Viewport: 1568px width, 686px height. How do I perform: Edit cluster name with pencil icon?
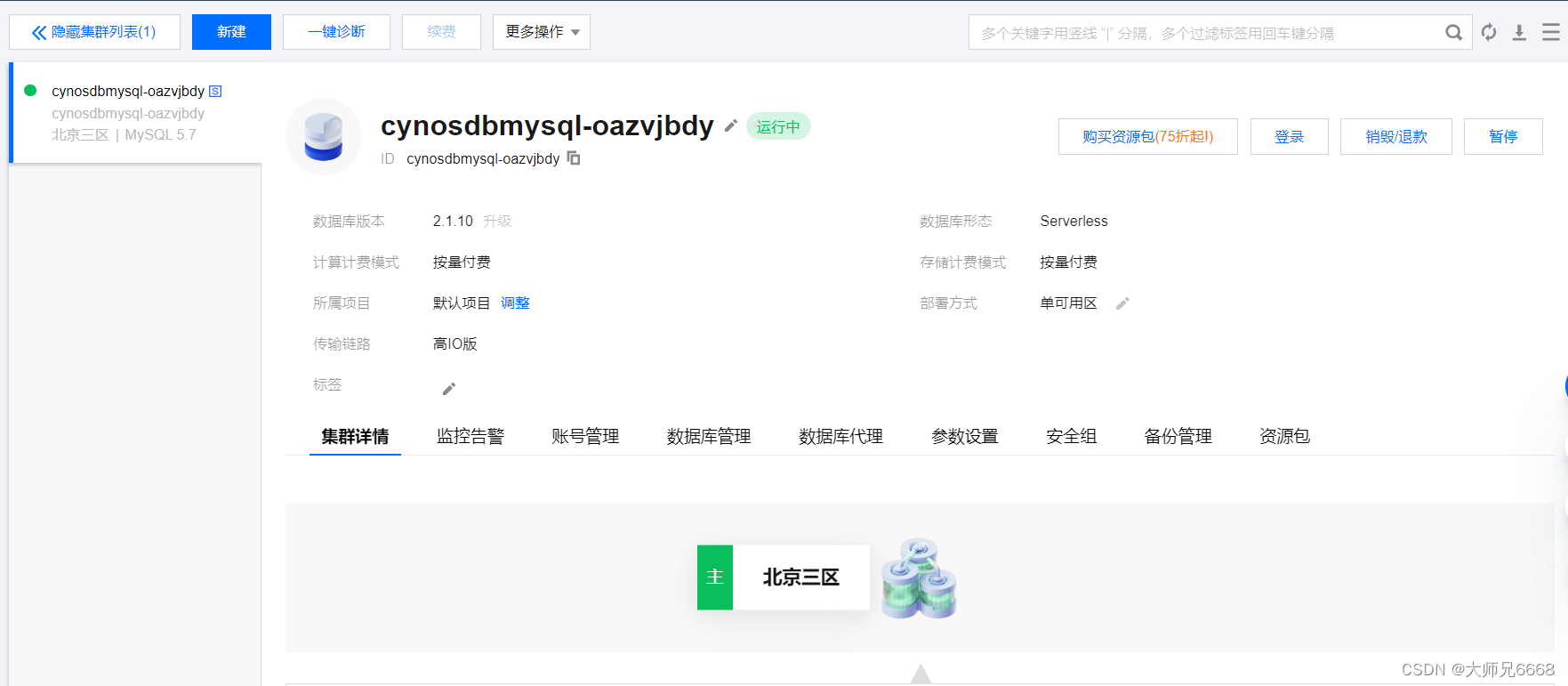(x=731, y=125)
